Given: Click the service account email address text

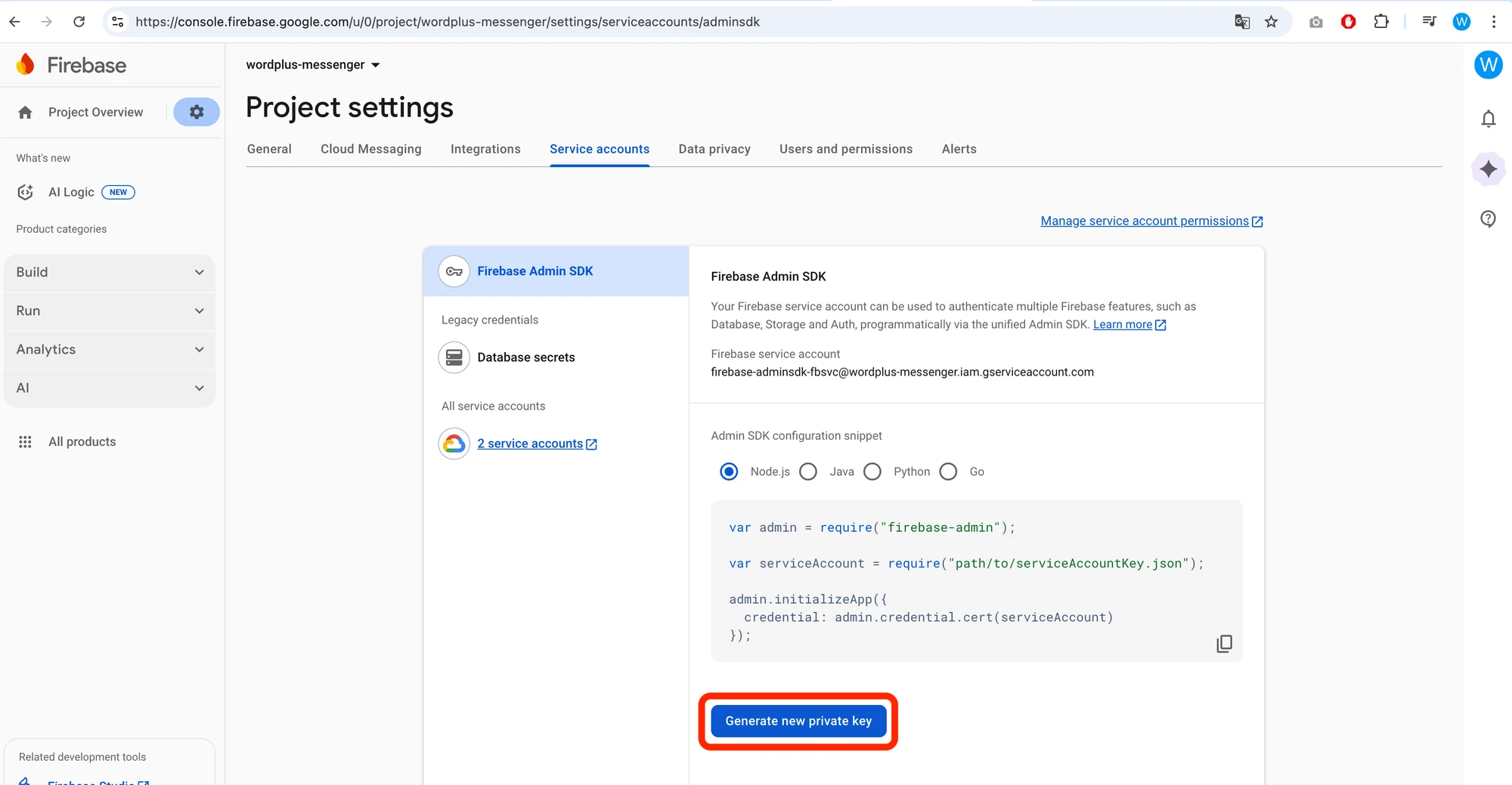Looking at the screenshot, I should tap(902, 372).
